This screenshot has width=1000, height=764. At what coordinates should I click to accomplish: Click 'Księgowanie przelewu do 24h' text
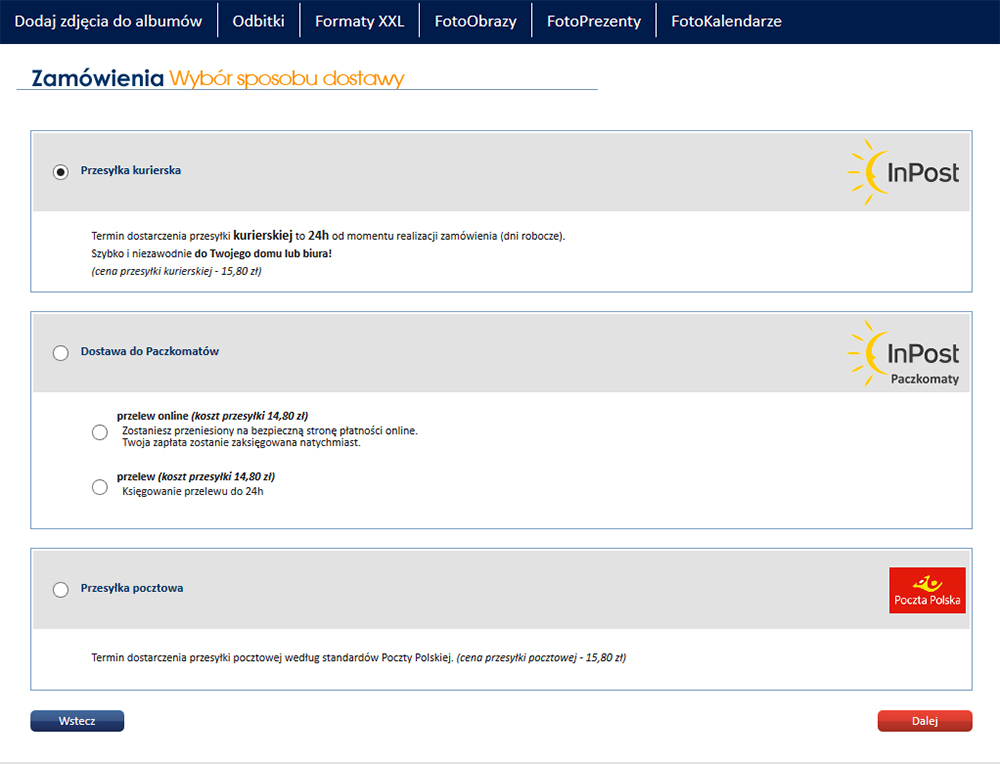tap(193, 491)
